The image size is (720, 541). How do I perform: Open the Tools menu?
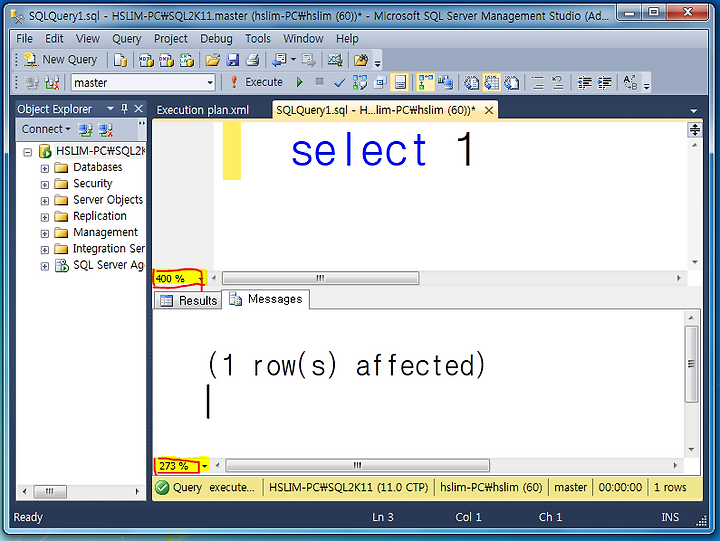258,39
